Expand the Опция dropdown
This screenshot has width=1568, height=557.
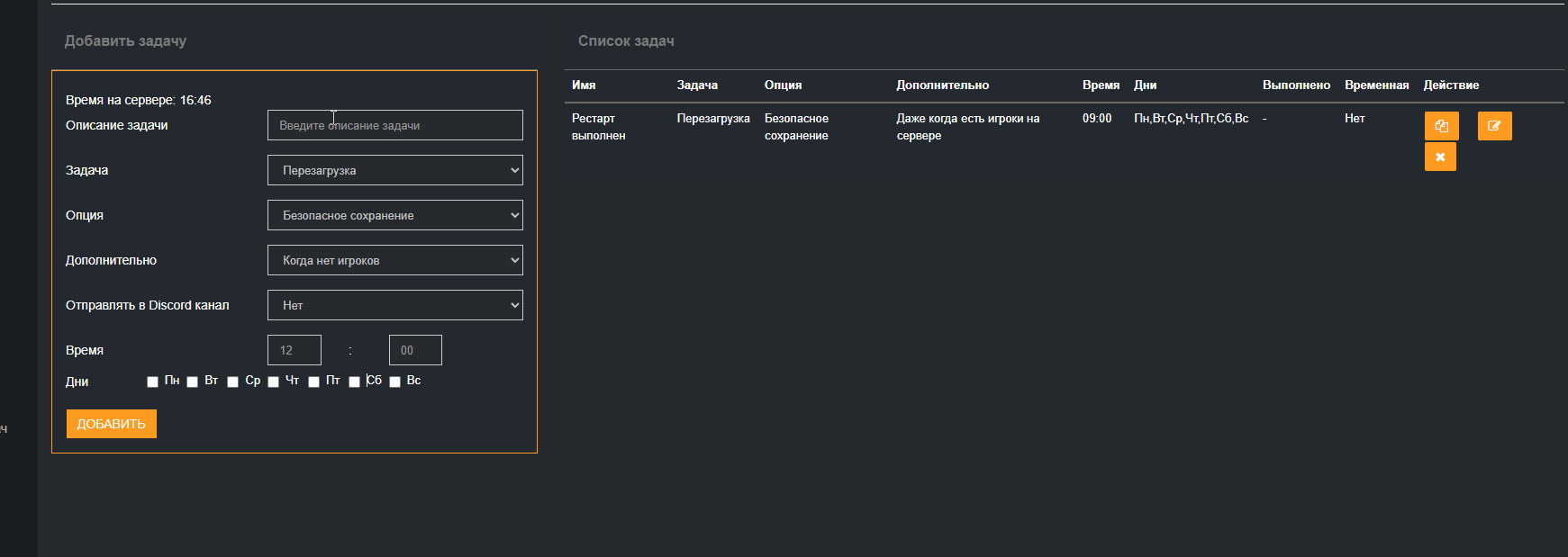coord(394,215)
